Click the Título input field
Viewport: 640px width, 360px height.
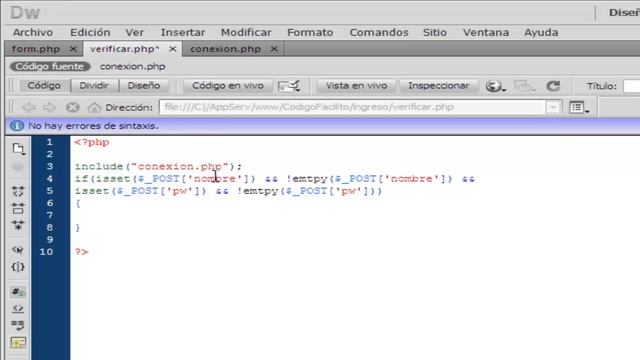pyautogui.click(x=631, y=86)
